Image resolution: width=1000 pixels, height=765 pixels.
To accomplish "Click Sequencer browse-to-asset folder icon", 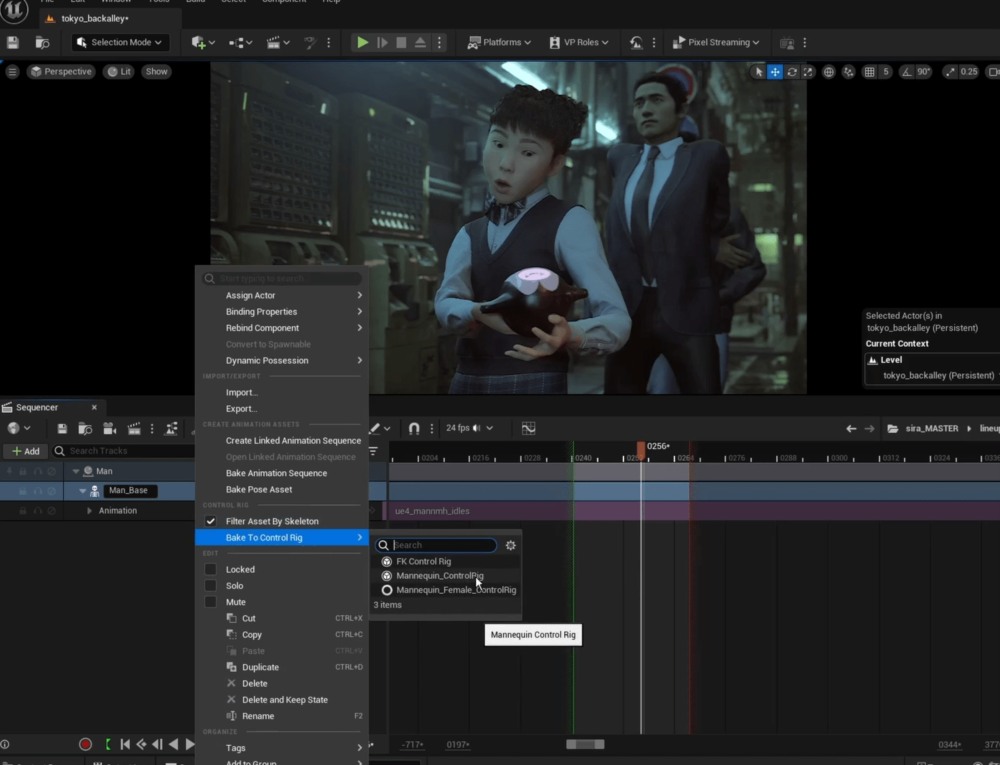I will pos(85,428).
